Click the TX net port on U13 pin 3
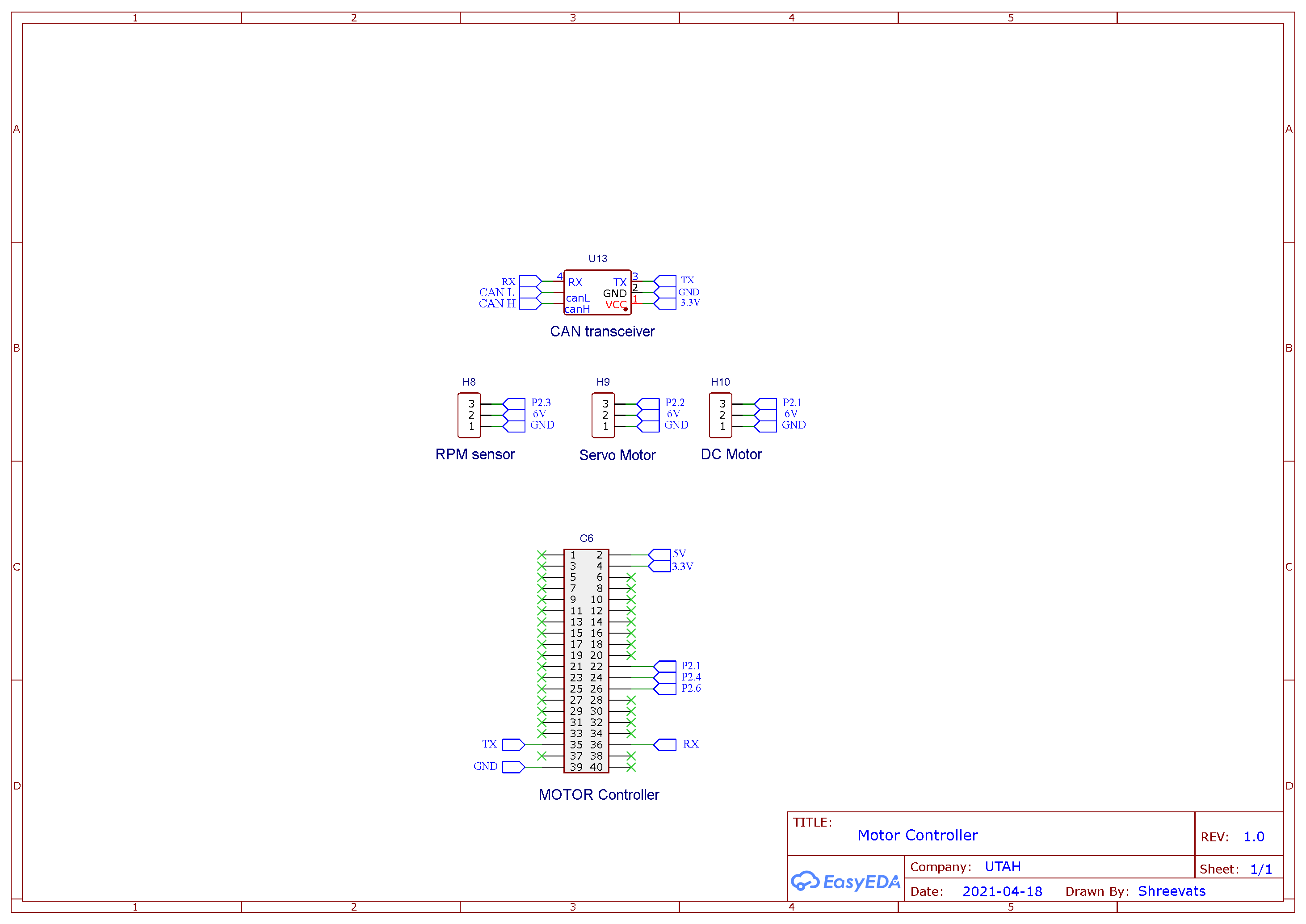 click(x=665, y=281)
